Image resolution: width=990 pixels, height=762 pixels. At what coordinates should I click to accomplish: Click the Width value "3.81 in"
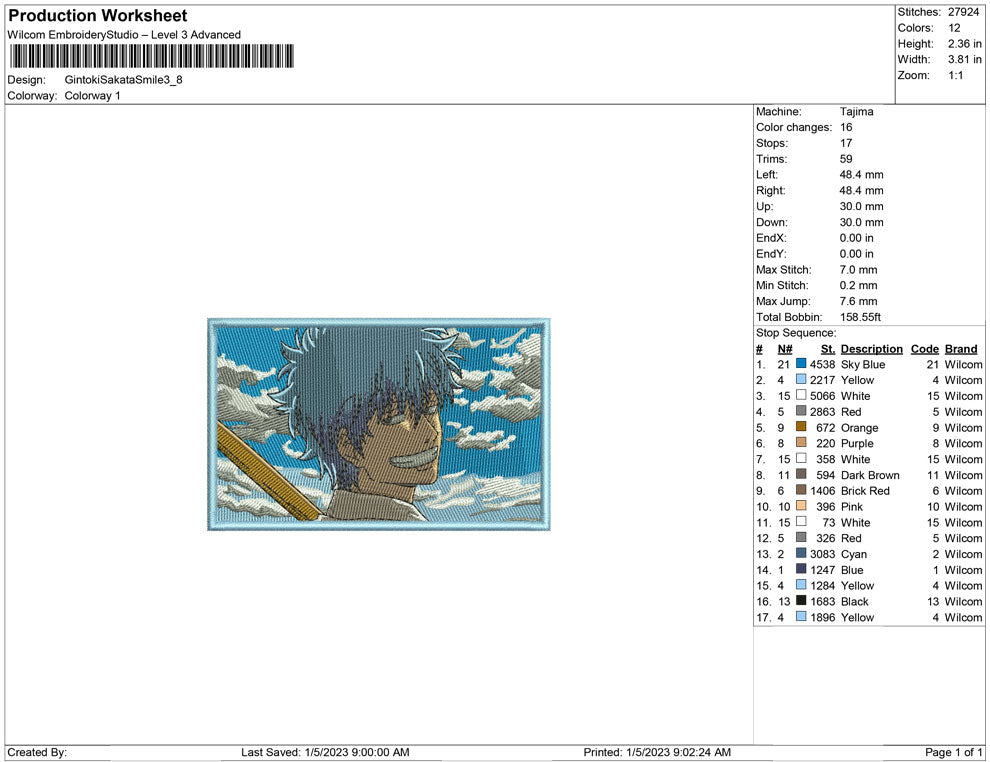tap(965, 59)
